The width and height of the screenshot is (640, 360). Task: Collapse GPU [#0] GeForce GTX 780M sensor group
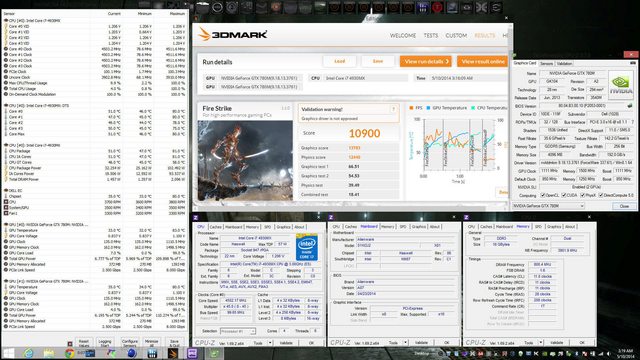tap(6, 224)
